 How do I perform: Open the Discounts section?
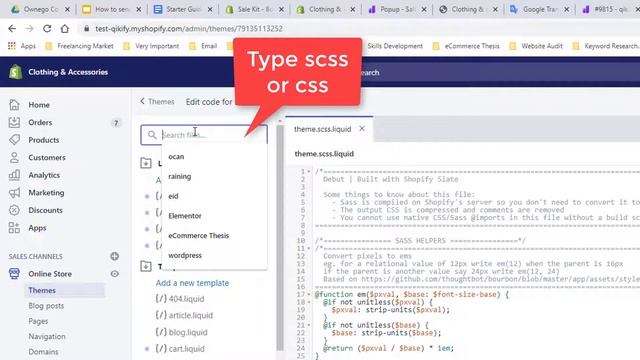pos(45,210)
